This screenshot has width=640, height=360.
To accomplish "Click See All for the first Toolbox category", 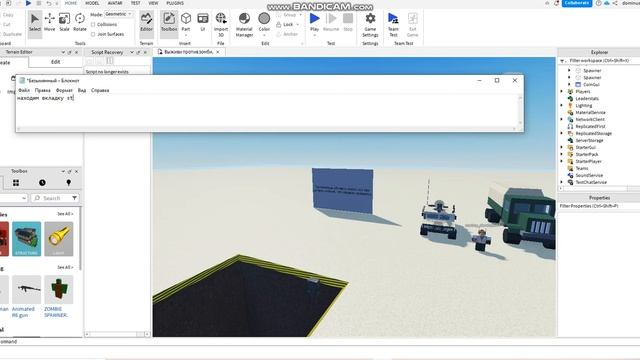I will pyautogui.click(x=65, y=214).
